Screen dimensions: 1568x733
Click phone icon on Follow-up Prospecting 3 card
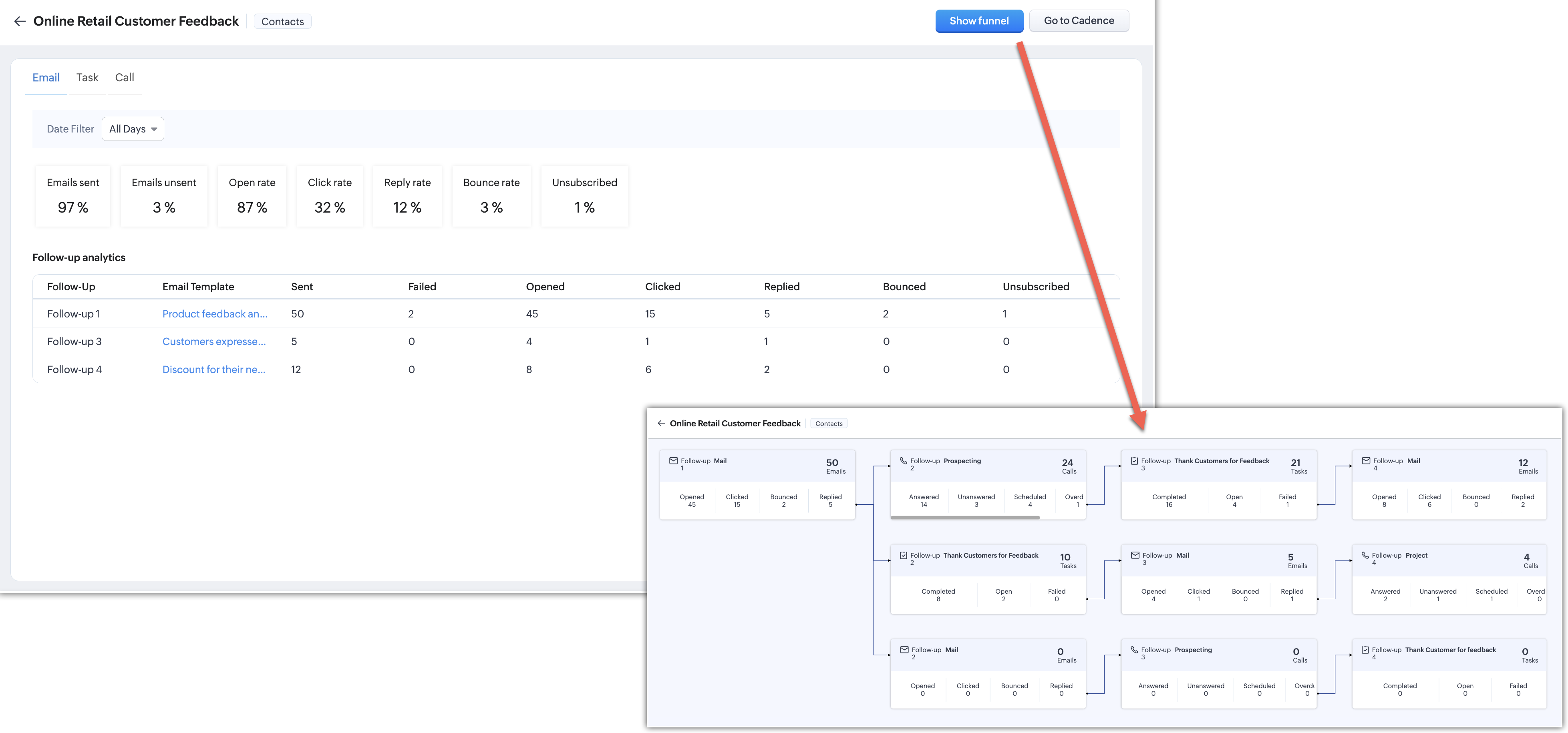pos(1134,650)
